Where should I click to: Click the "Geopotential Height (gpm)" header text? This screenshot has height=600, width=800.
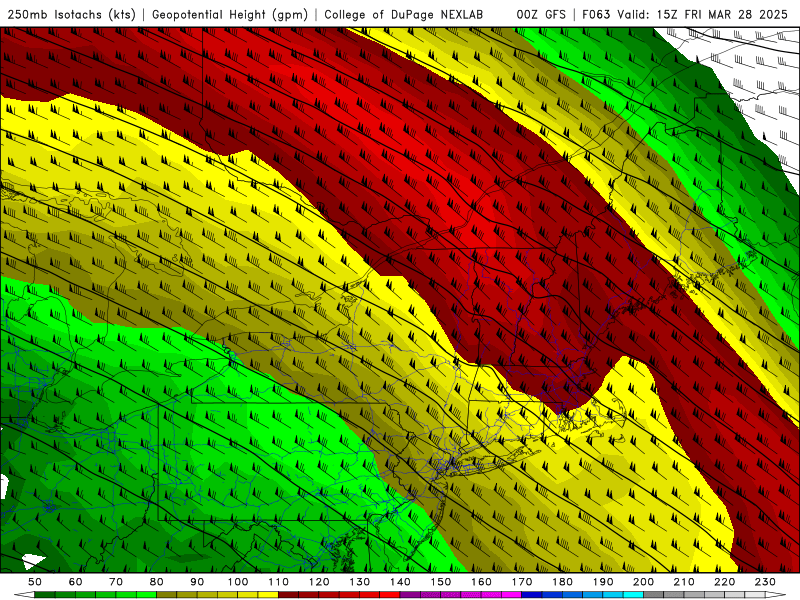(230, 14)
